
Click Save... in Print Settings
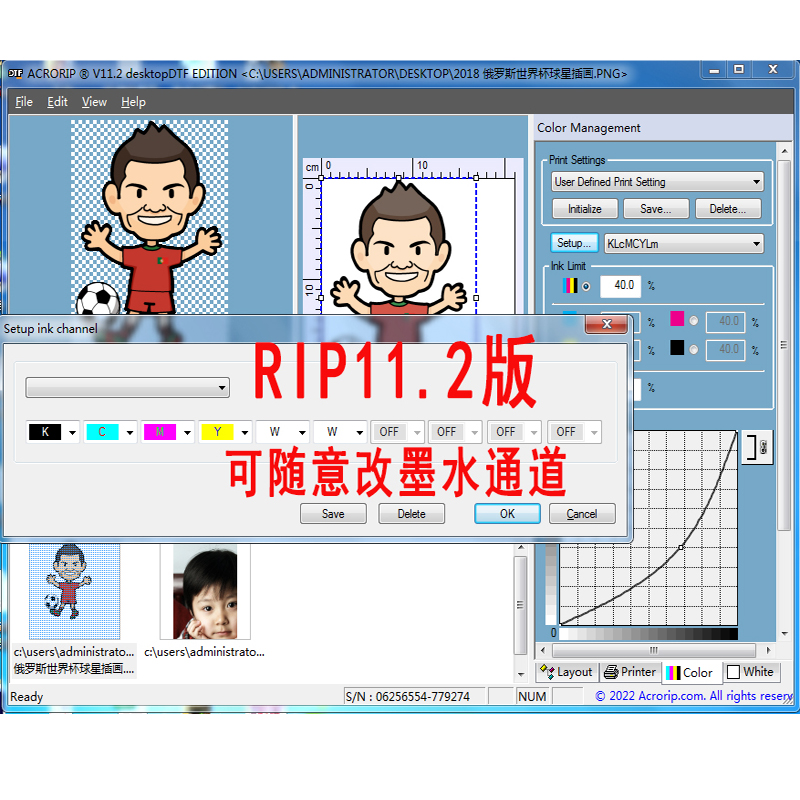[656, 209]
